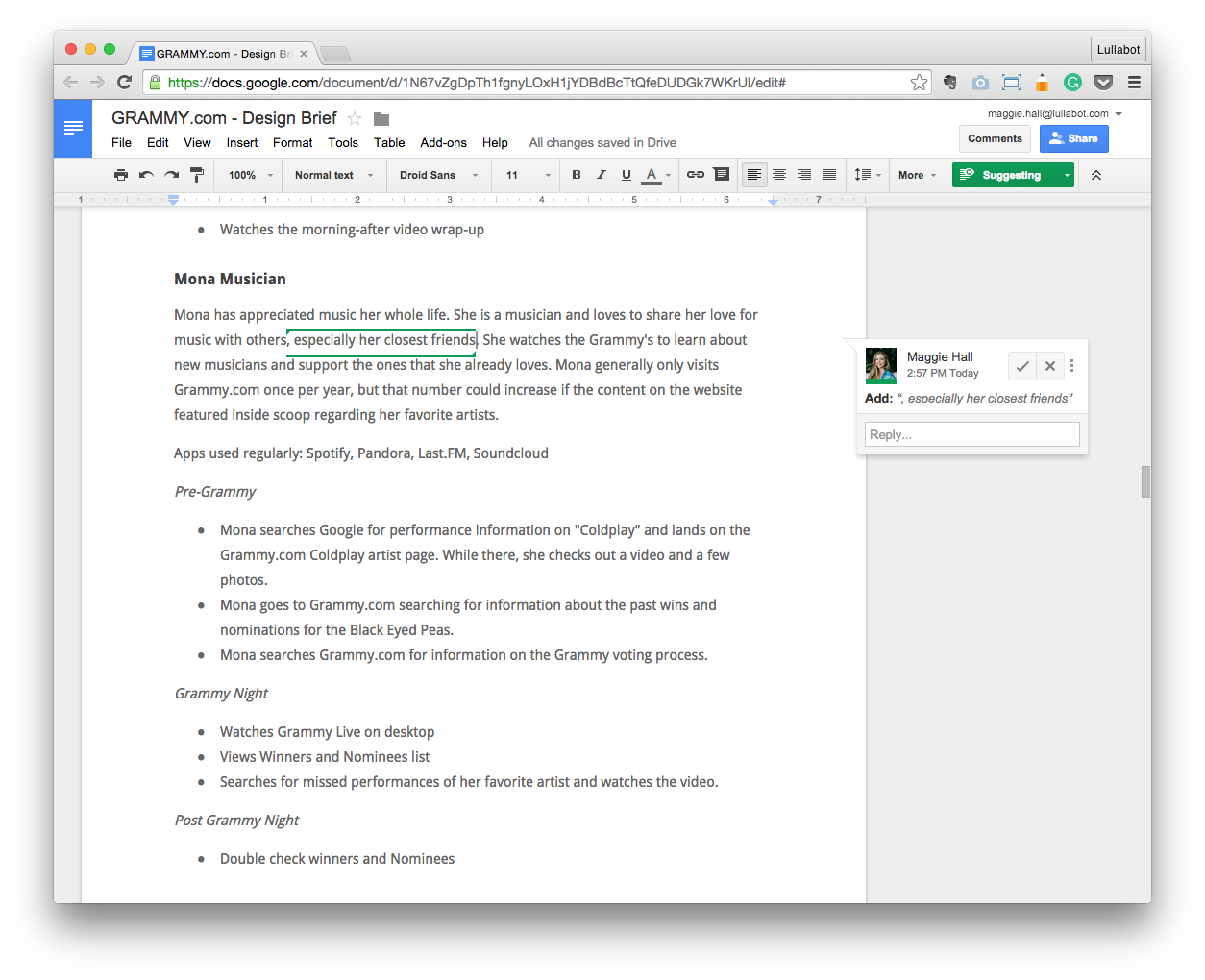Click the blue Share button
Screen dimensions: 1205x980
click(1074, 138)
